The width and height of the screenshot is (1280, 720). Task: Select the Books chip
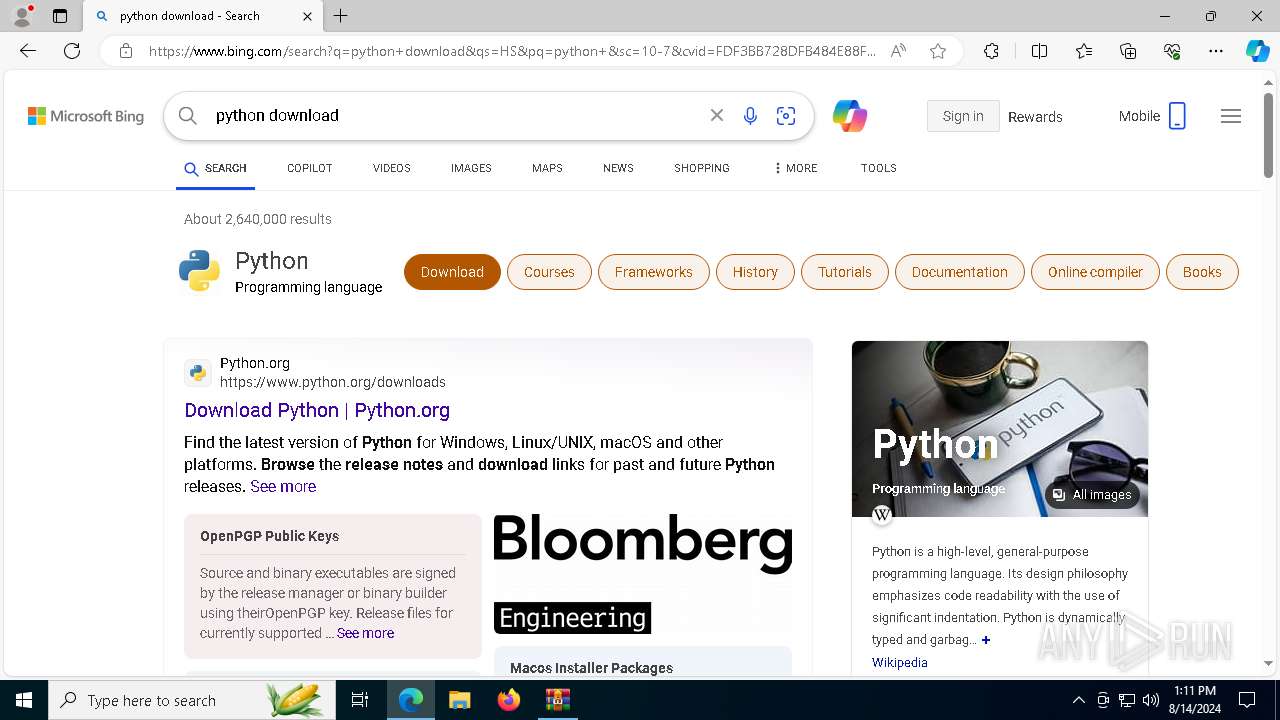[1202, 272]
